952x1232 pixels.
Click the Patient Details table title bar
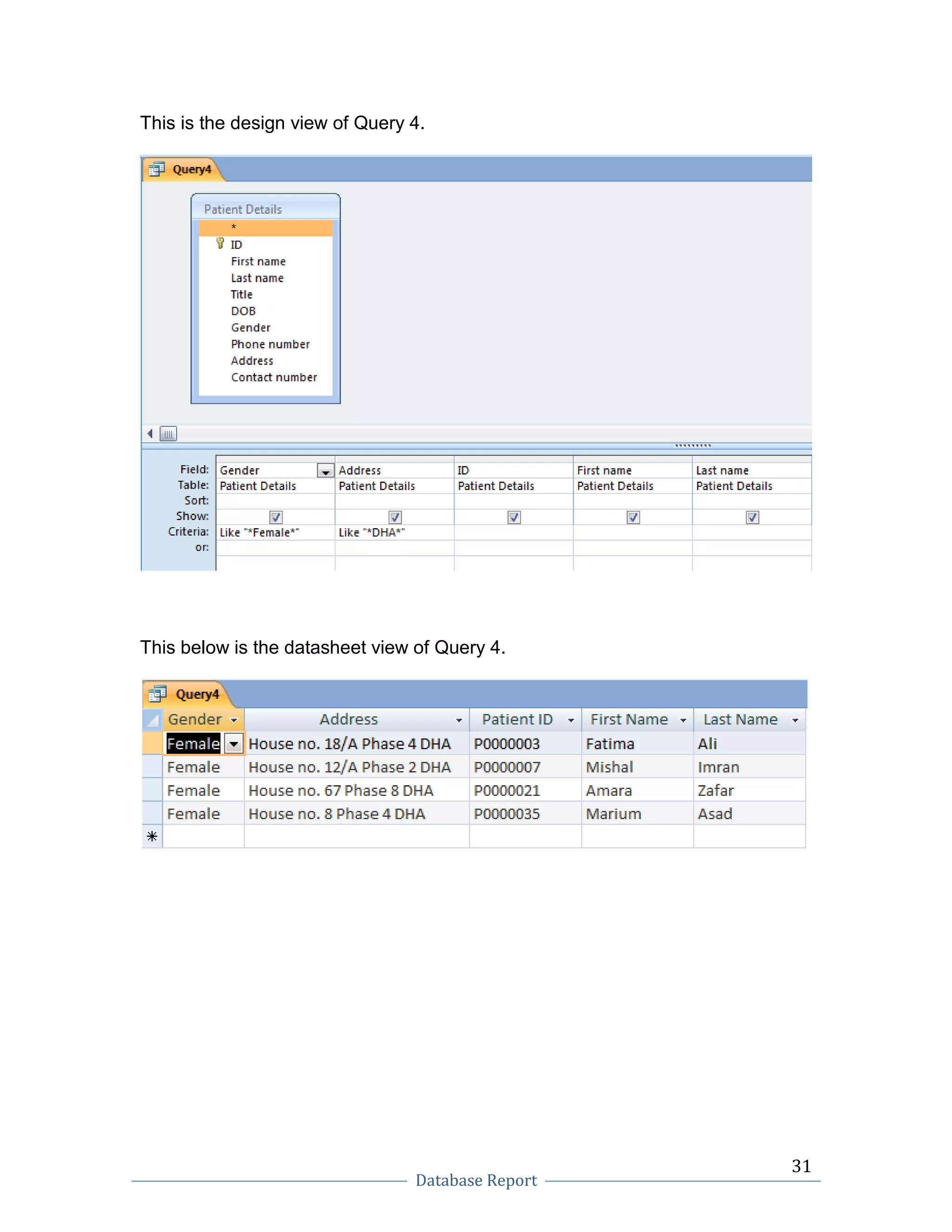265,209
